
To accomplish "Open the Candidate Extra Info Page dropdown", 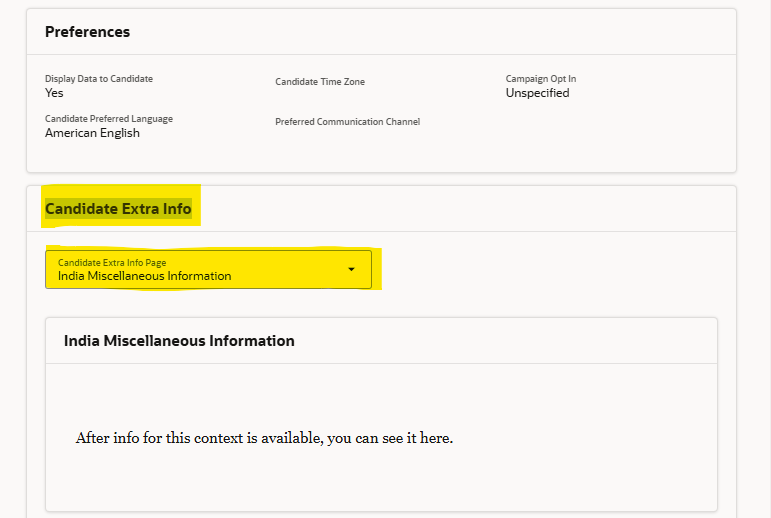I will 208,270.
